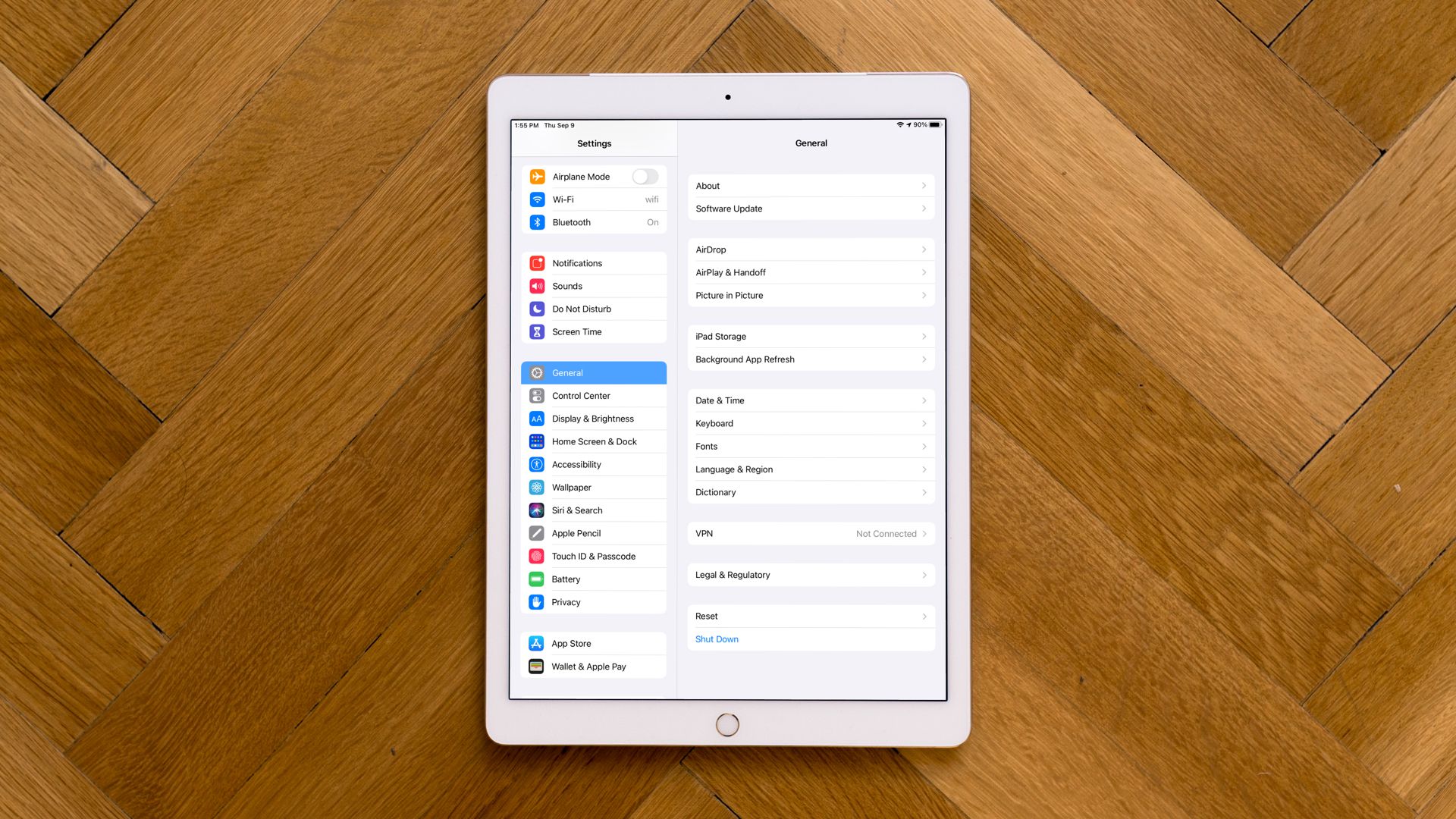Toggle Background App Refresh setting
The height and width of the screenshot is (819, 1456).
tap(810, 359)
